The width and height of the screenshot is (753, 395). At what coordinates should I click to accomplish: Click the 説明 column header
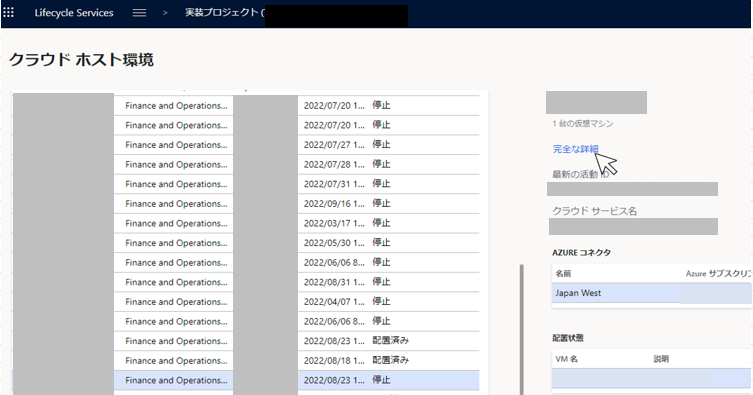[x=661, y=359]
